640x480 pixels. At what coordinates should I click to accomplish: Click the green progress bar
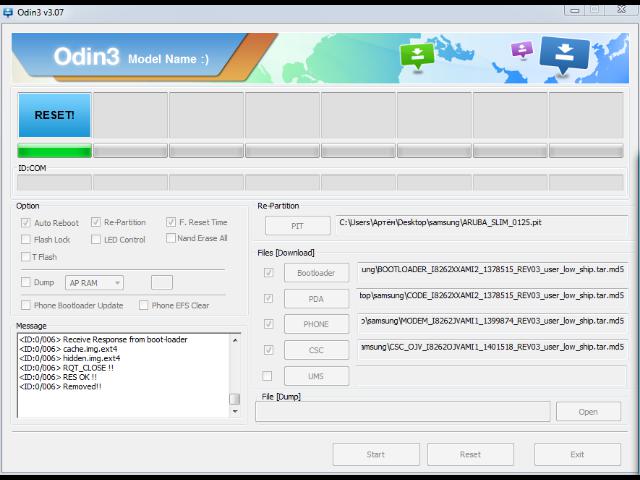pyautogui.click(x=54, y=151)
